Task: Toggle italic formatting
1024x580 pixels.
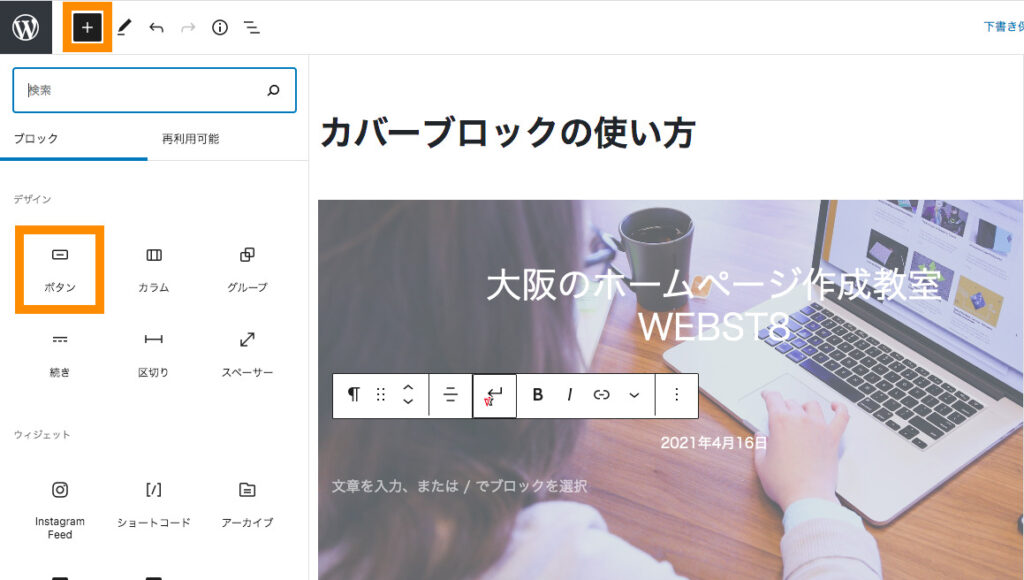Action: pyautogui.click(x=569, y=395)
